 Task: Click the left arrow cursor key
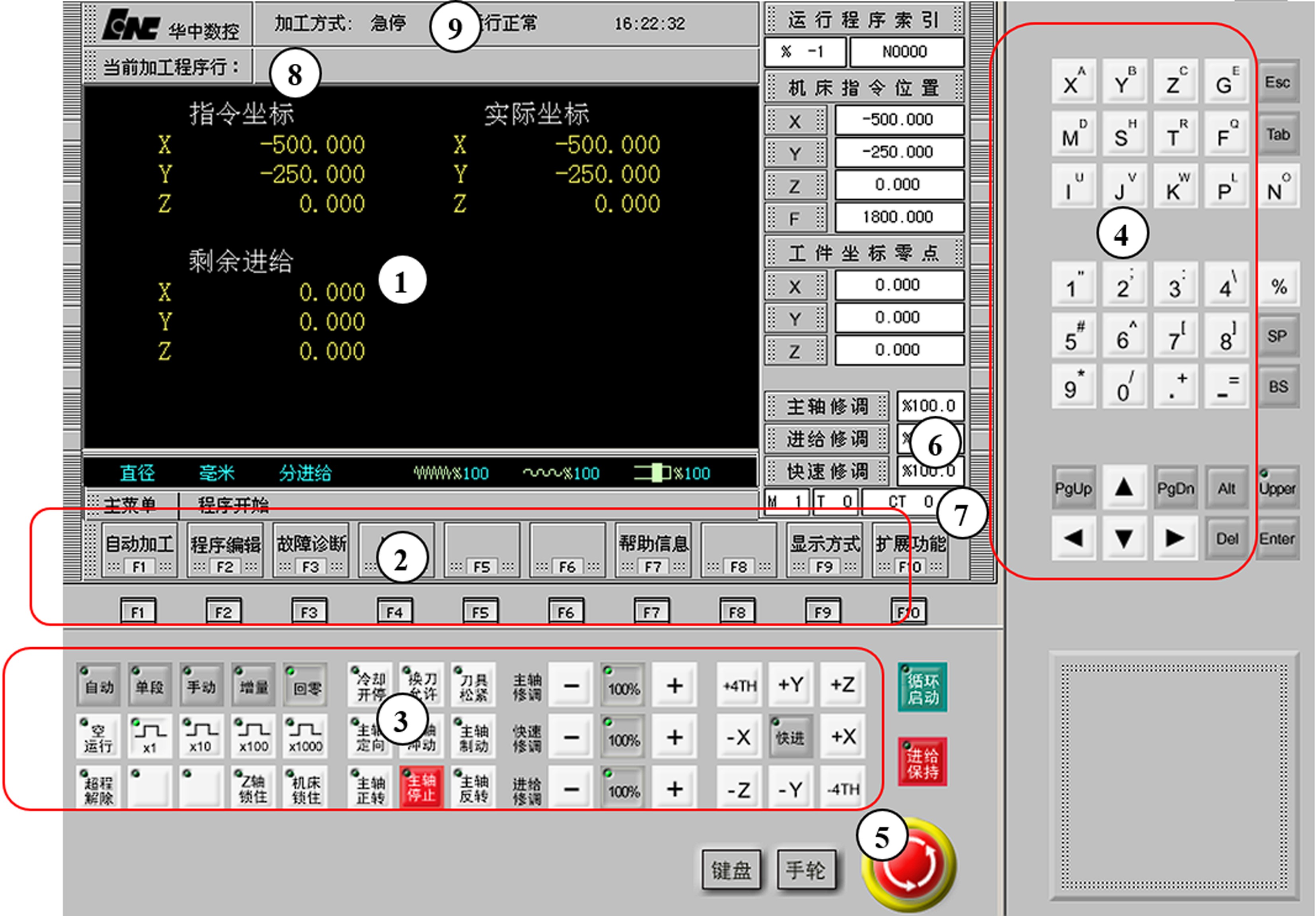point(1073,538)
